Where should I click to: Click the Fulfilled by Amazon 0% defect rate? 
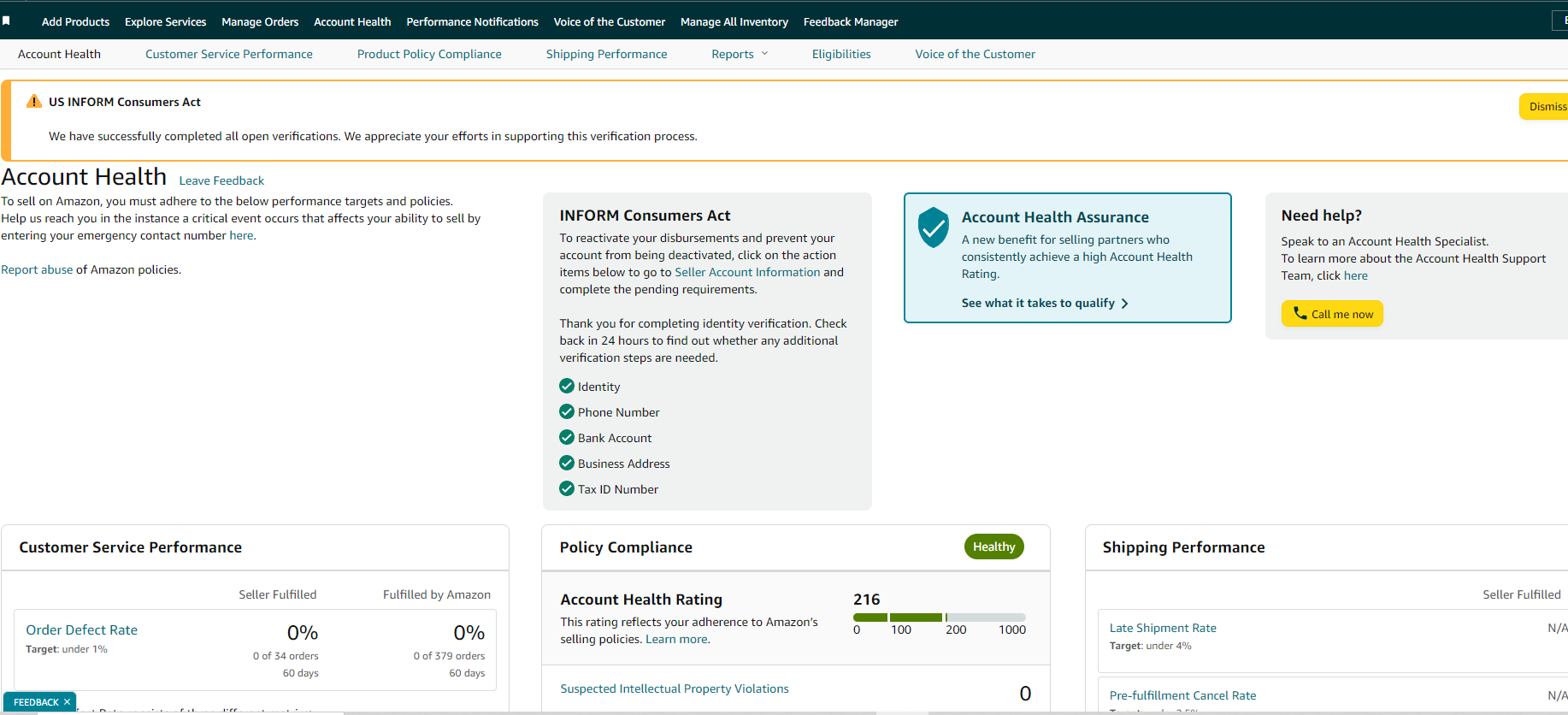coord(469,633)
